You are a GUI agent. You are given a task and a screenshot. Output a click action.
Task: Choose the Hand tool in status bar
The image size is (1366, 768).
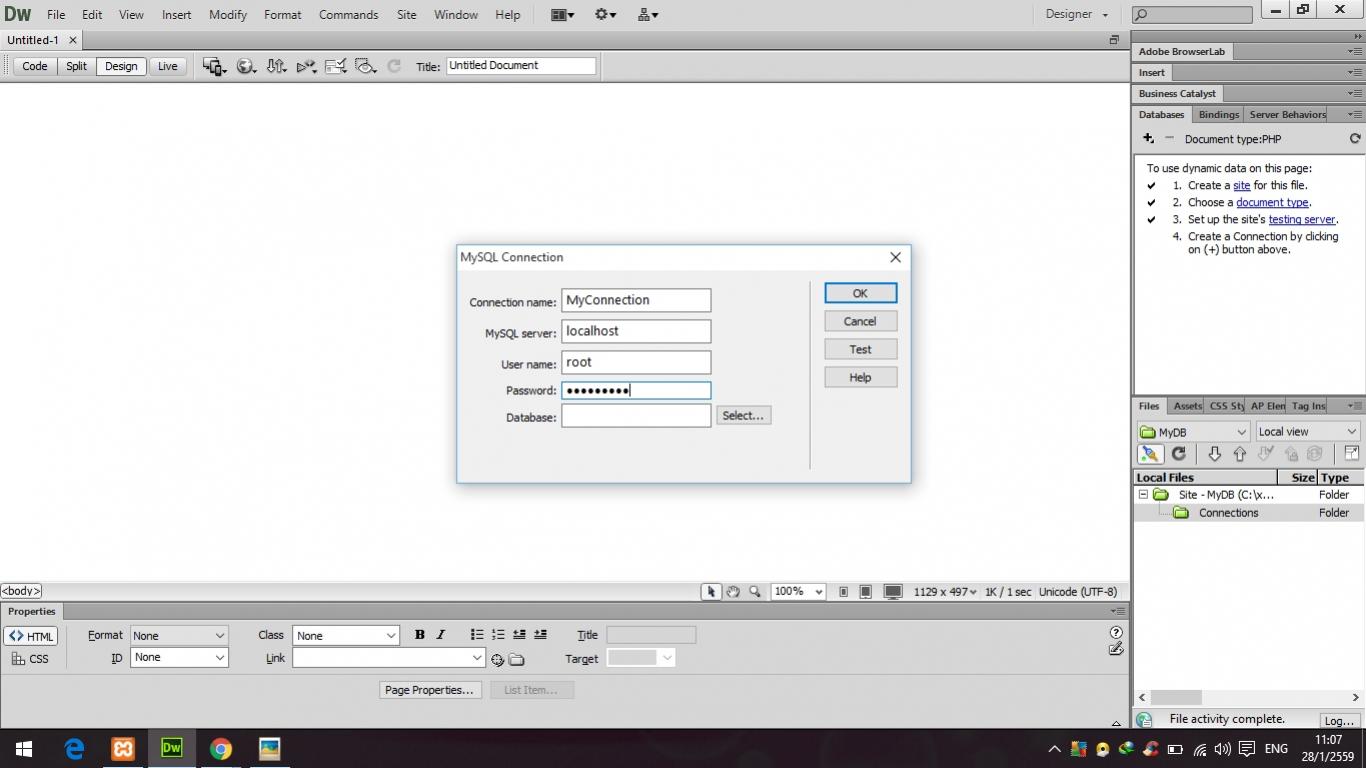[x=733, y=592]
